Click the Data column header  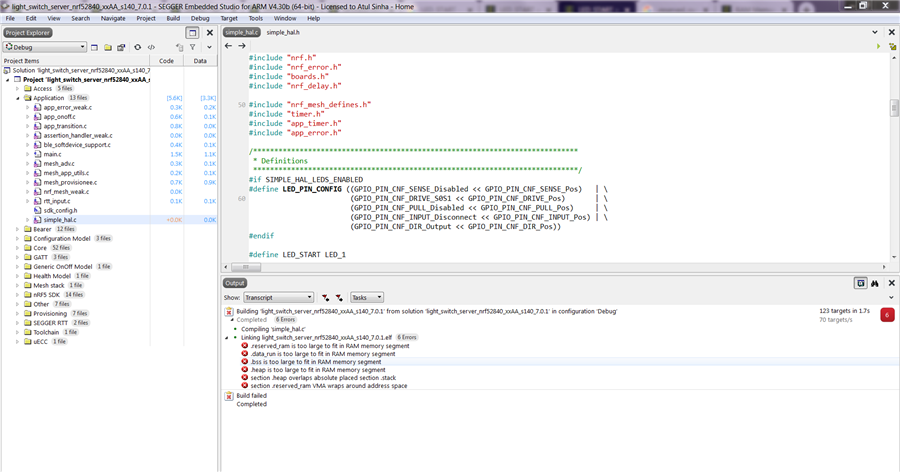[x=200, y=60]
